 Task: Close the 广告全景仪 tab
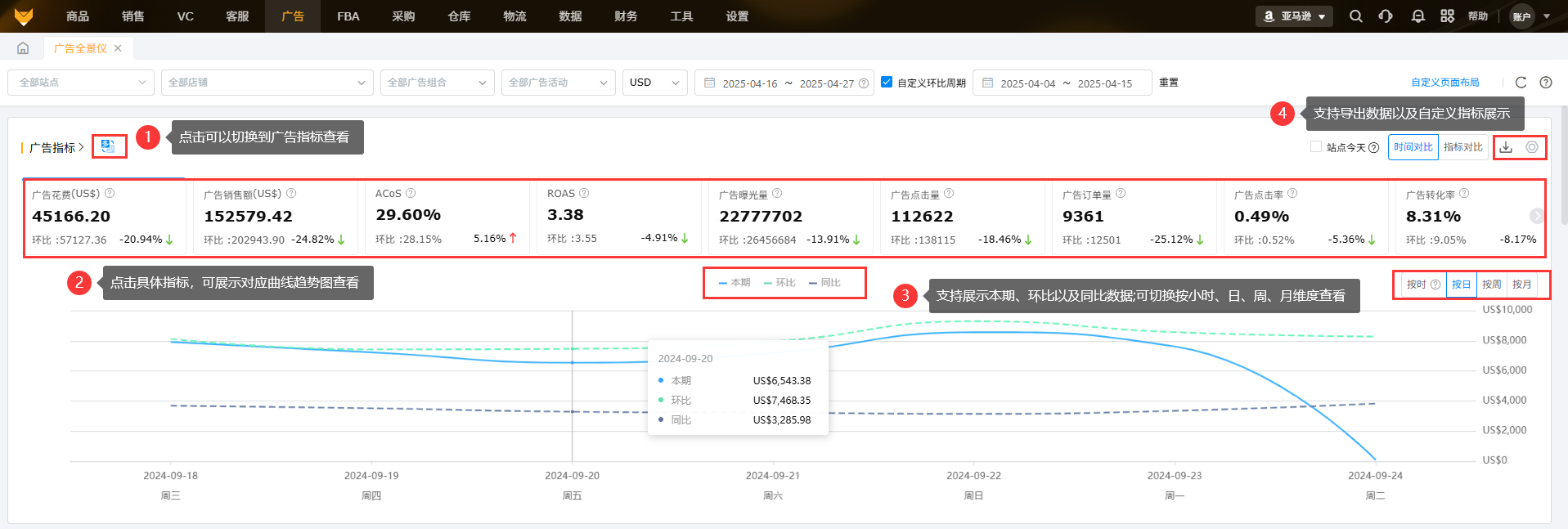[118, 48]
